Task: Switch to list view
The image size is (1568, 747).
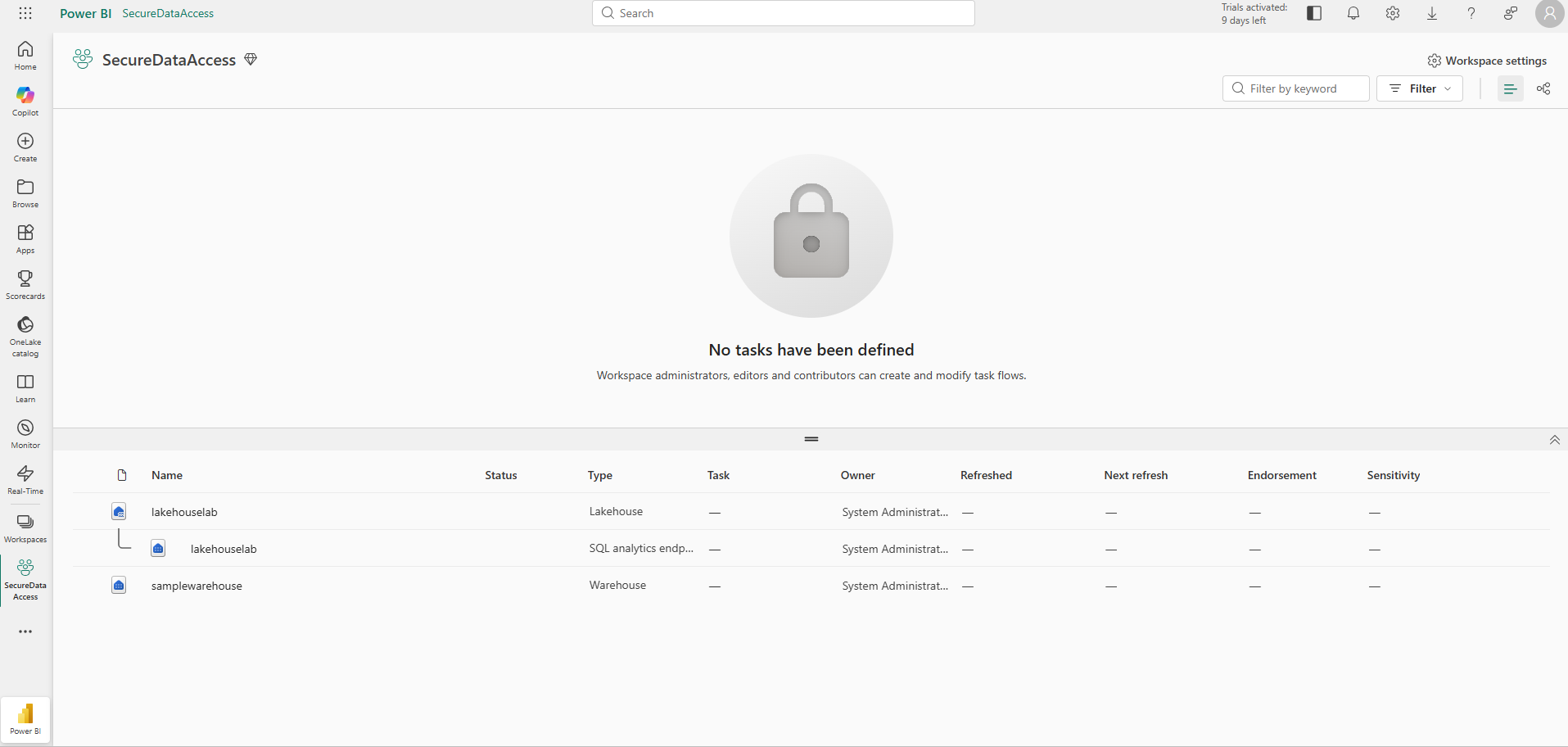Action: (x=1511, y=88)
